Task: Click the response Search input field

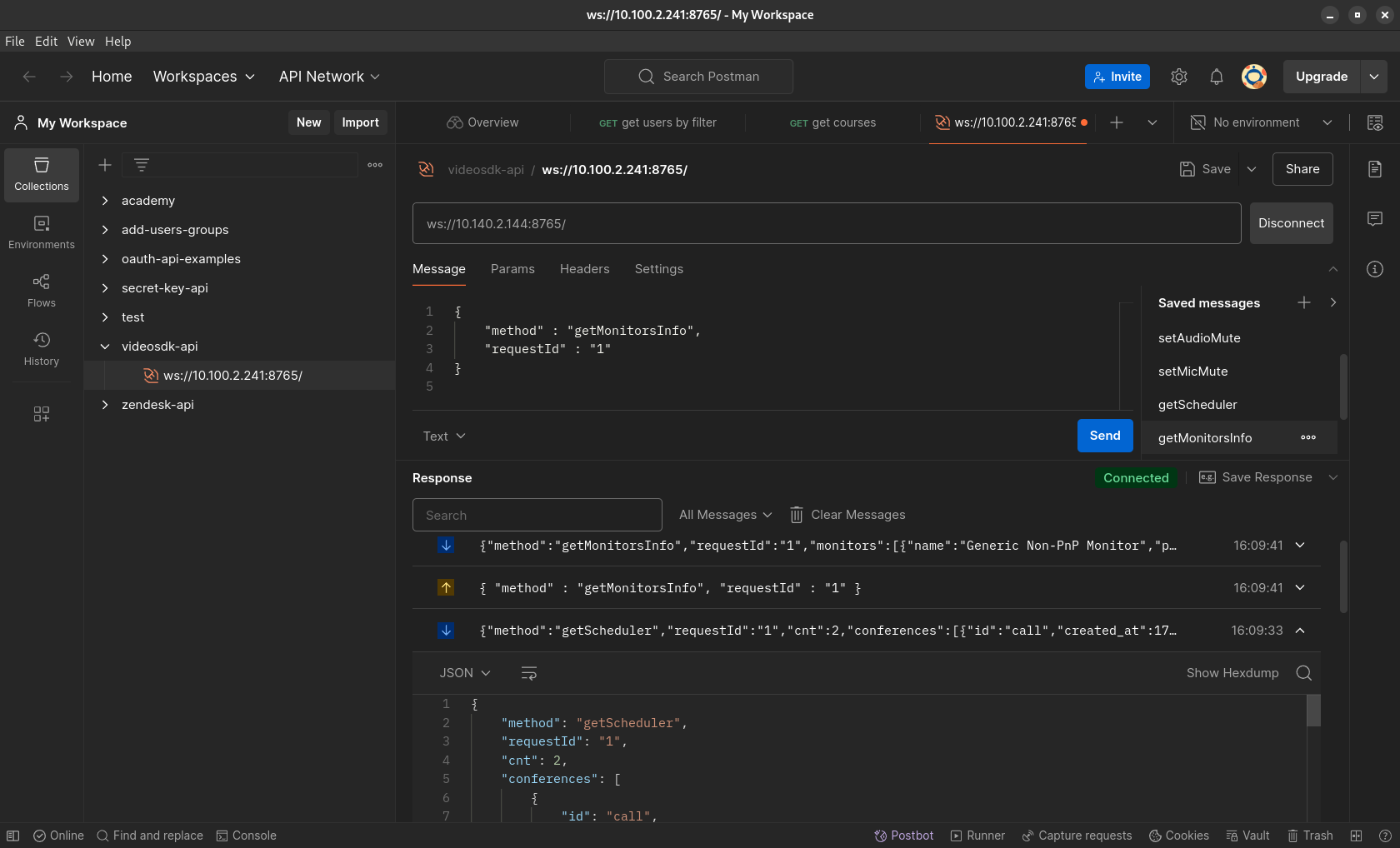Action: [x=537, y=515]
